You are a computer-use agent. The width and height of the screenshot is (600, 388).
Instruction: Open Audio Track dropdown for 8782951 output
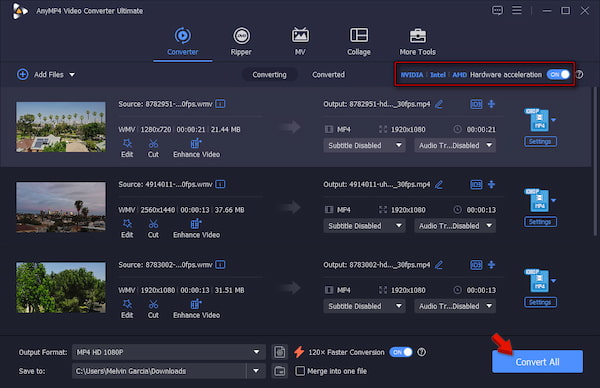pos(455,145)
